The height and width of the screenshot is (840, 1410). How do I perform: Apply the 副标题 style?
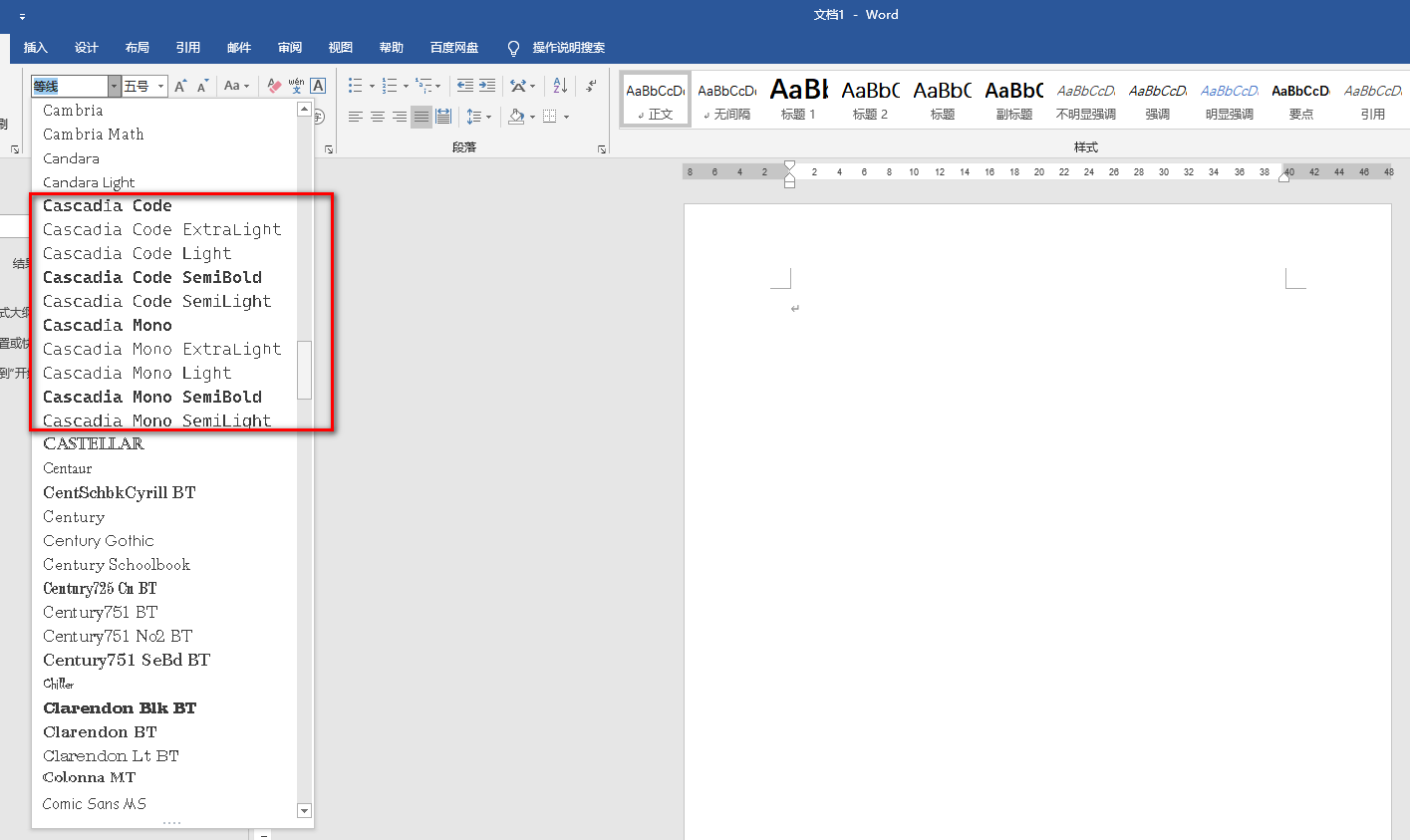pyautogui.click(x=1014, y=99)
